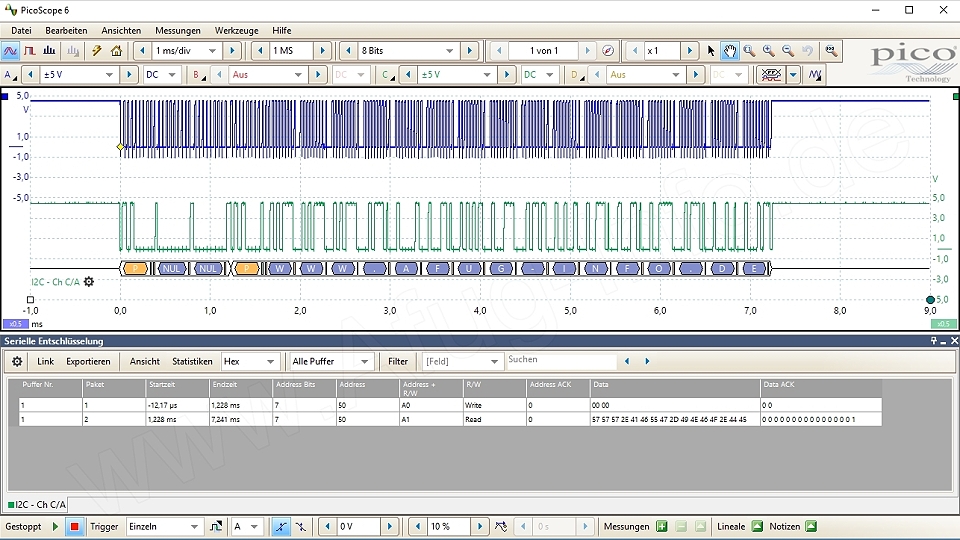Open the Hex format dropdown
This screenshot has width=960, height=540.
tap(270, 362)
